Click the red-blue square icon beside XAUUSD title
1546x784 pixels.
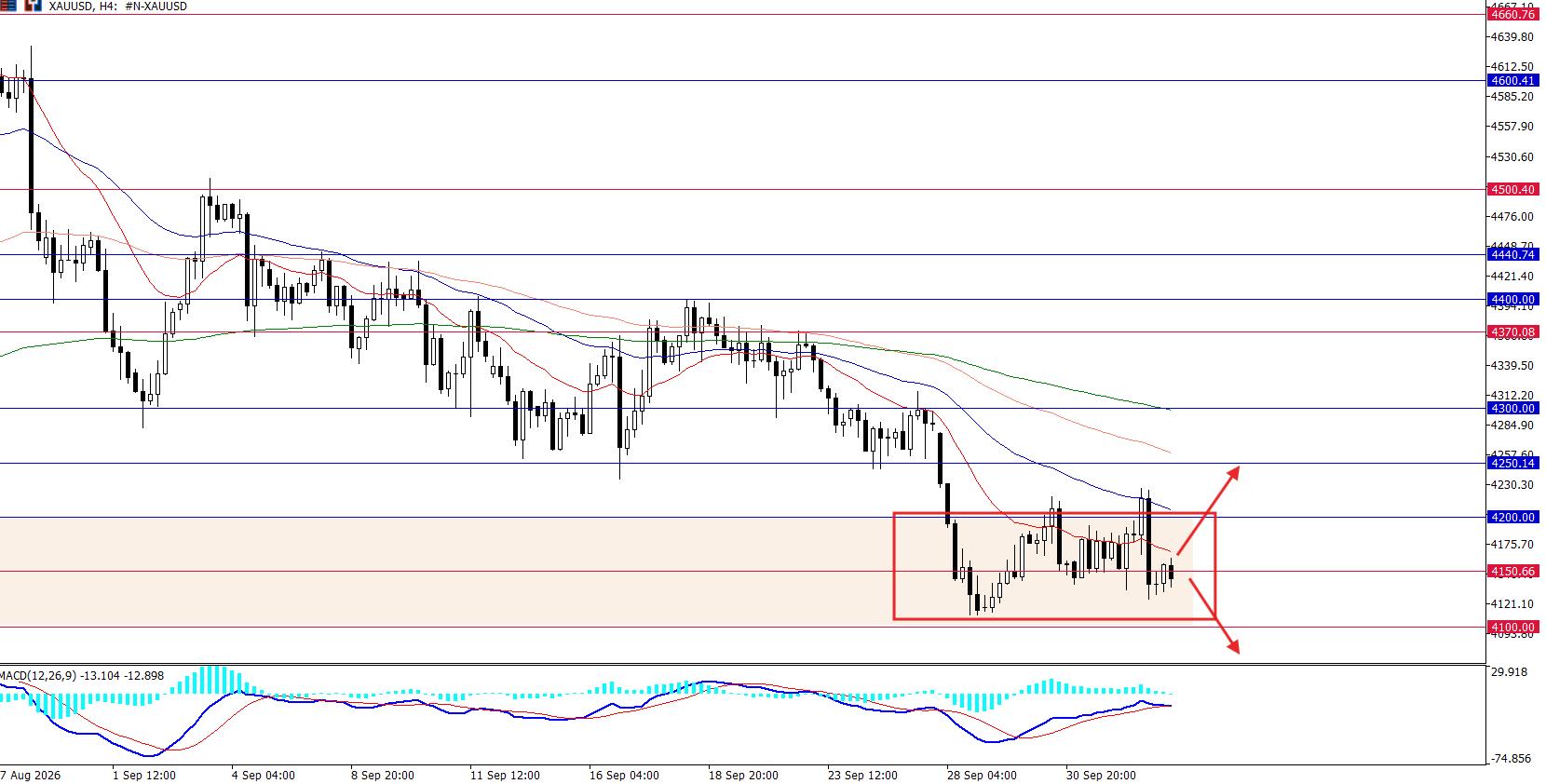[x=33, y=6]
